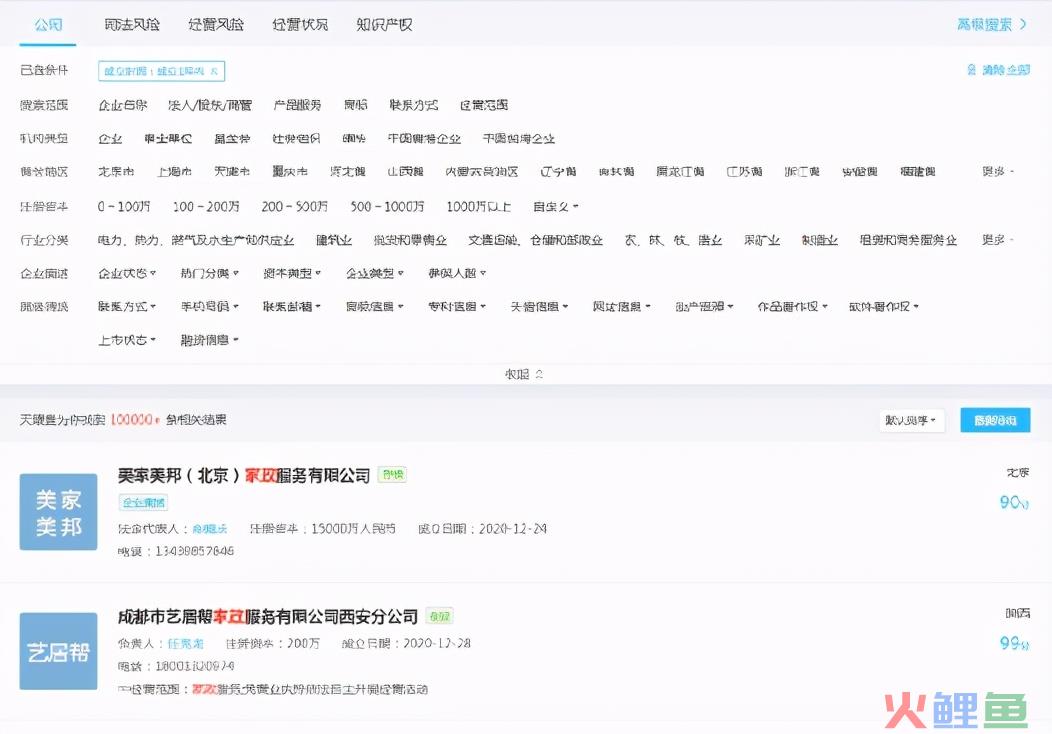Open the 公司 tab
The image size is (1052, 734).
click(x=48, y=25)
